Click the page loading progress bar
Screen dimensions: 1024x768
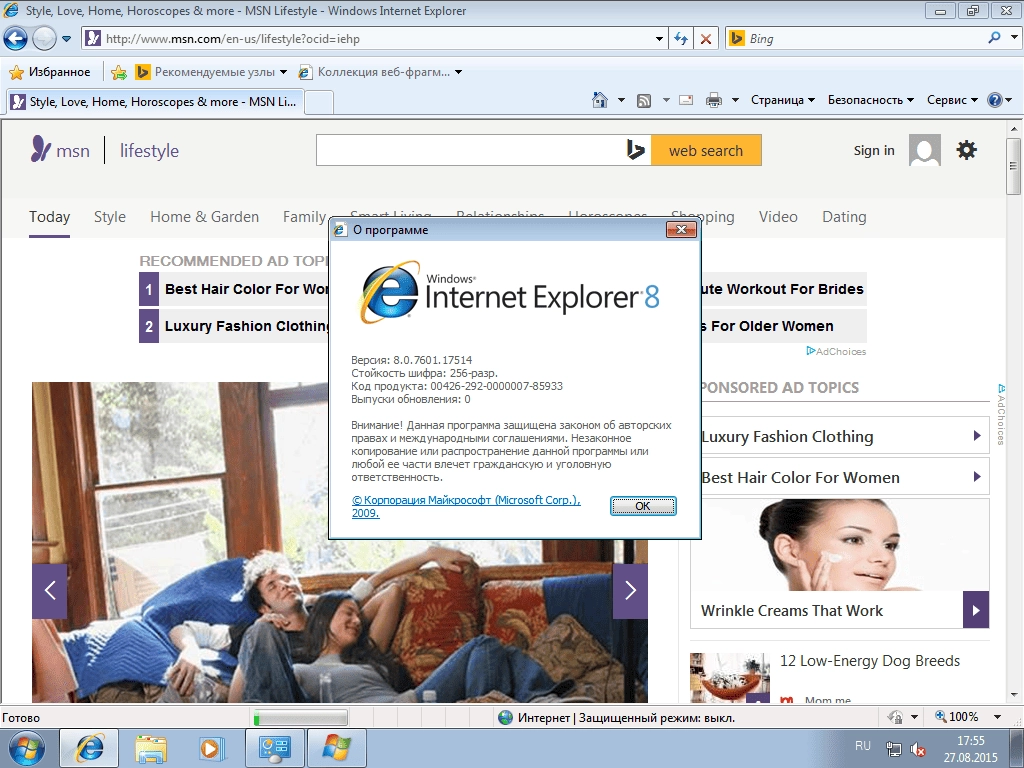click(x=300, y=718)
